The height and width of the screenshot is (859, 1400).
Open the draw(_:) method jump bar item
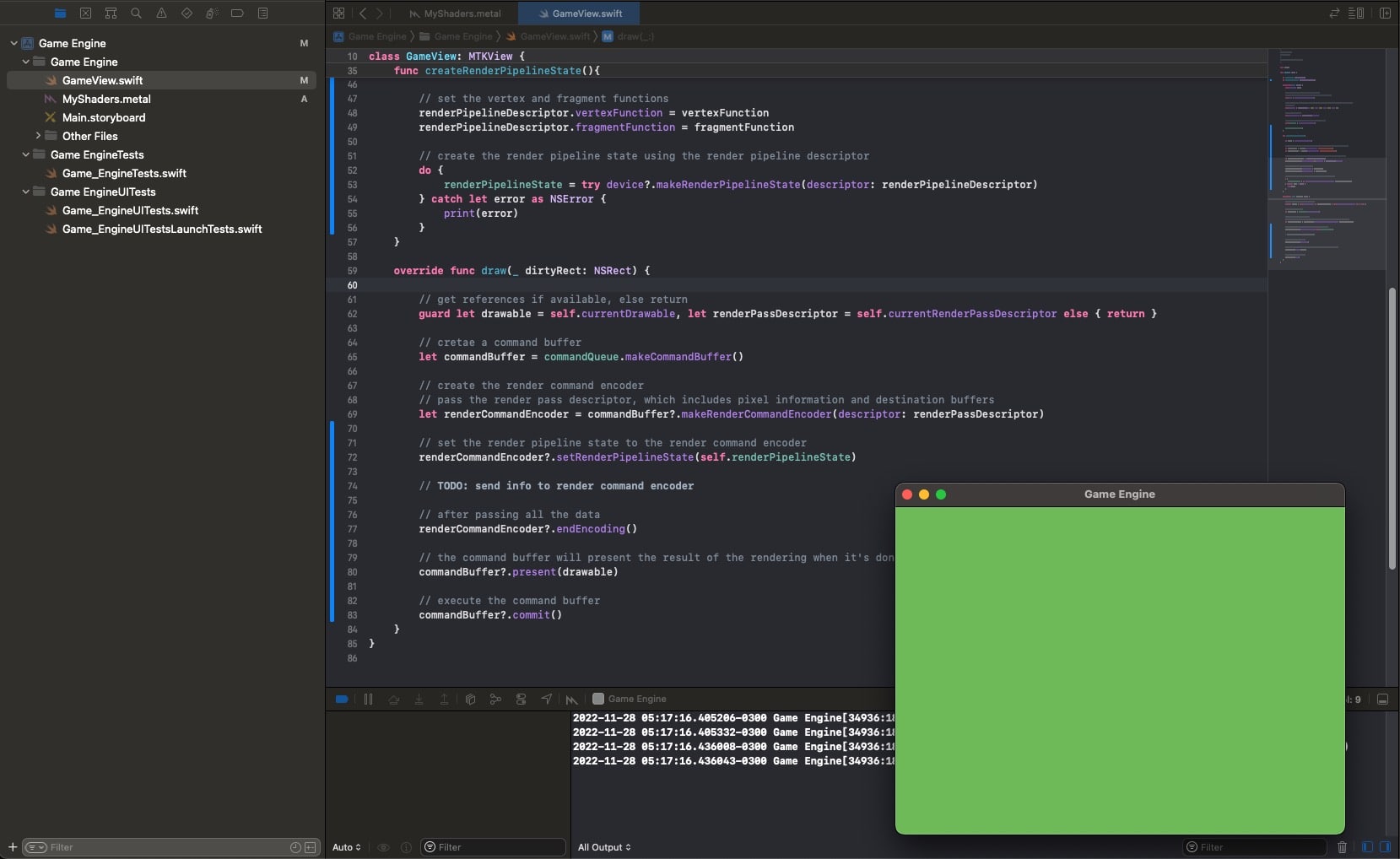[x=628, y=36]
